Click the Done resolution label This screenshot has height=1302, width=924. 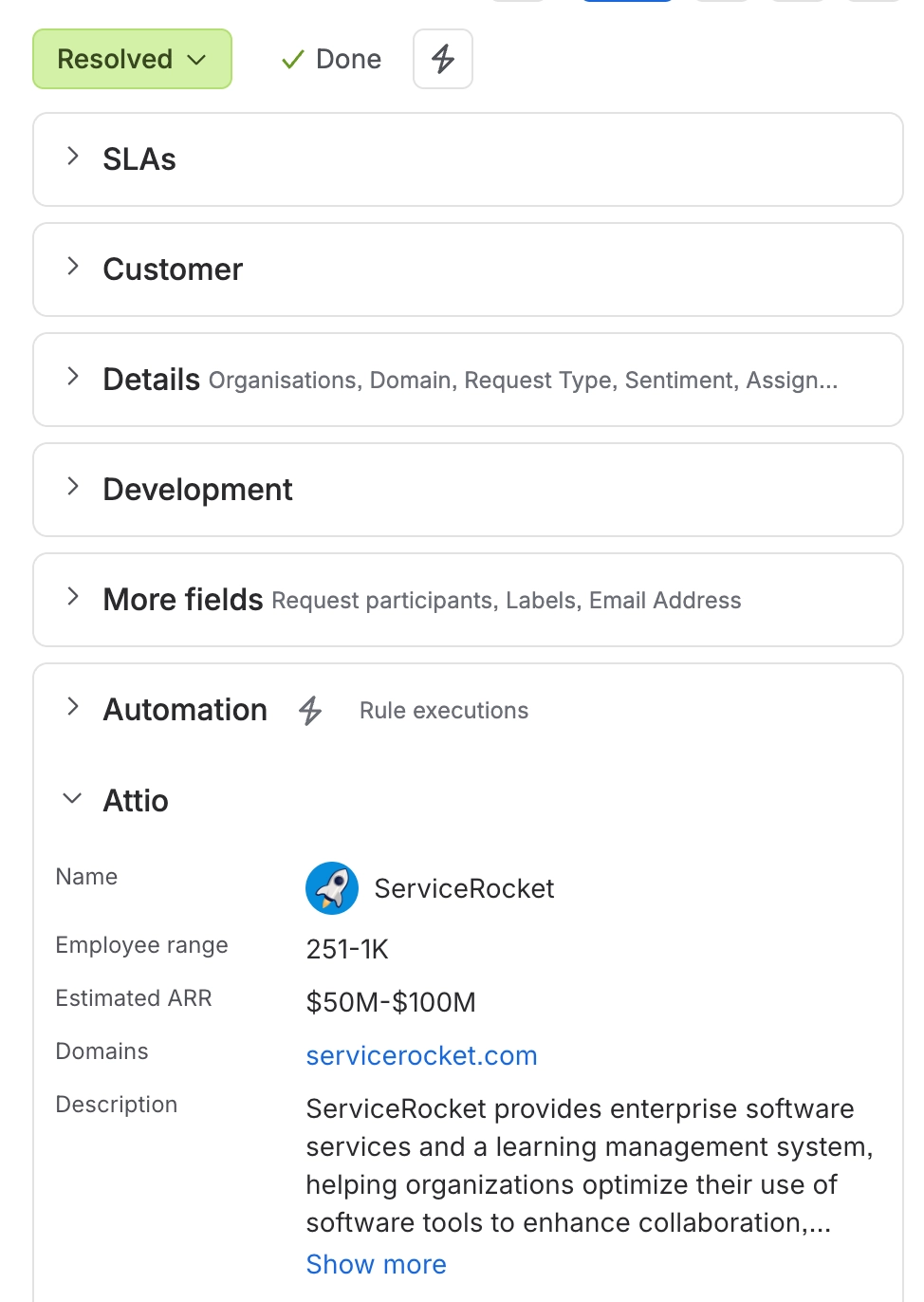348,59
